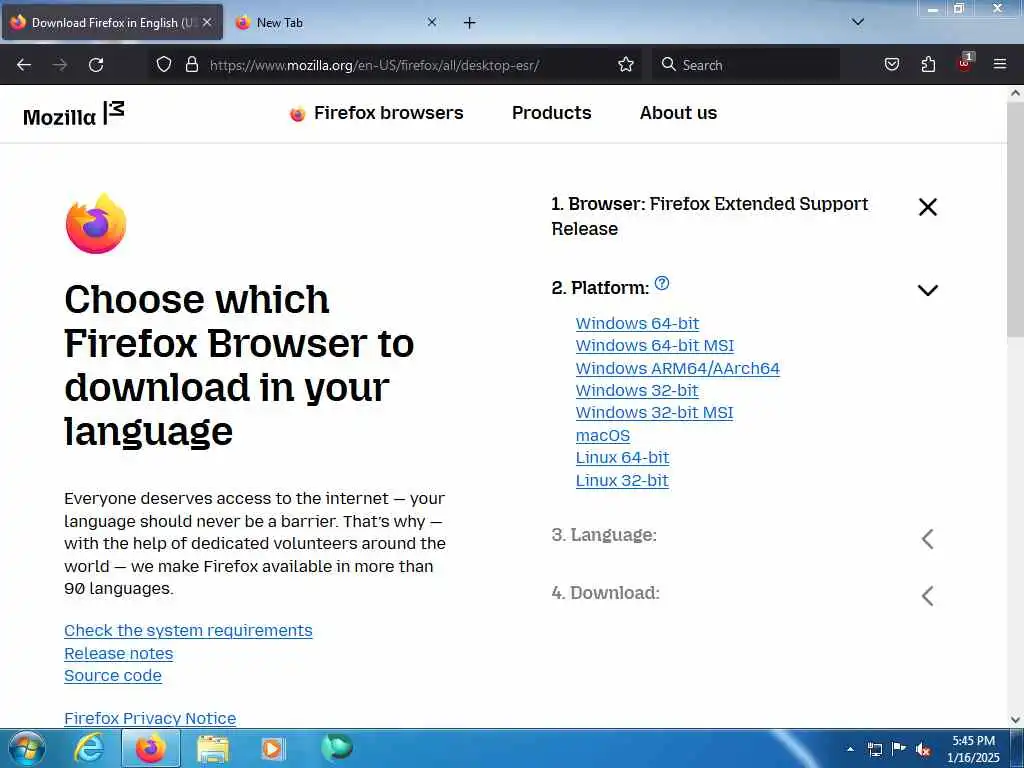This screenshot has width=1024, height=768.
Task: Close the Download Firefox tab
Action: pyautogui.click(x=207, y=22)
